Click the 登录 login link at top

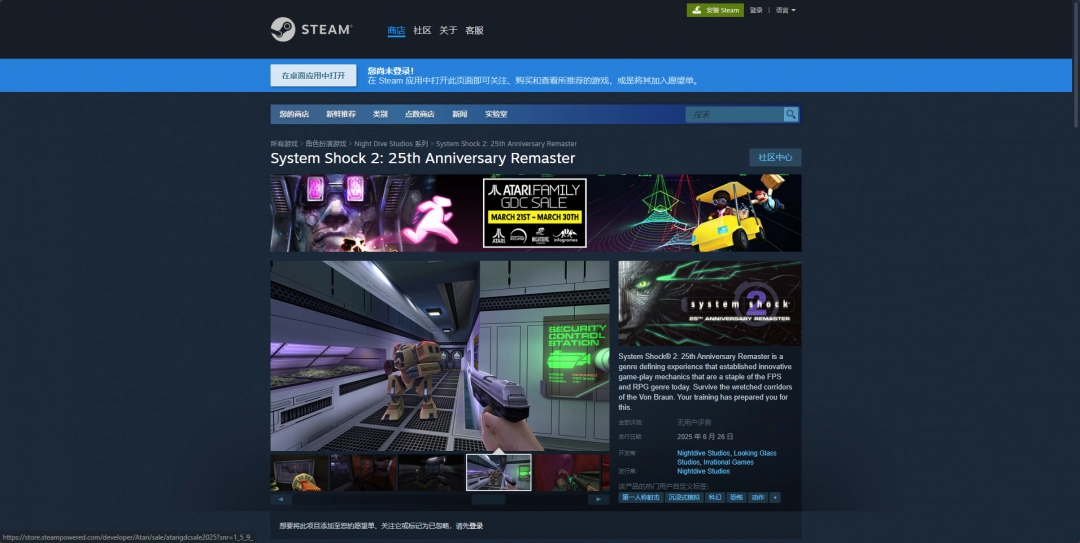[x=756, y=10]
